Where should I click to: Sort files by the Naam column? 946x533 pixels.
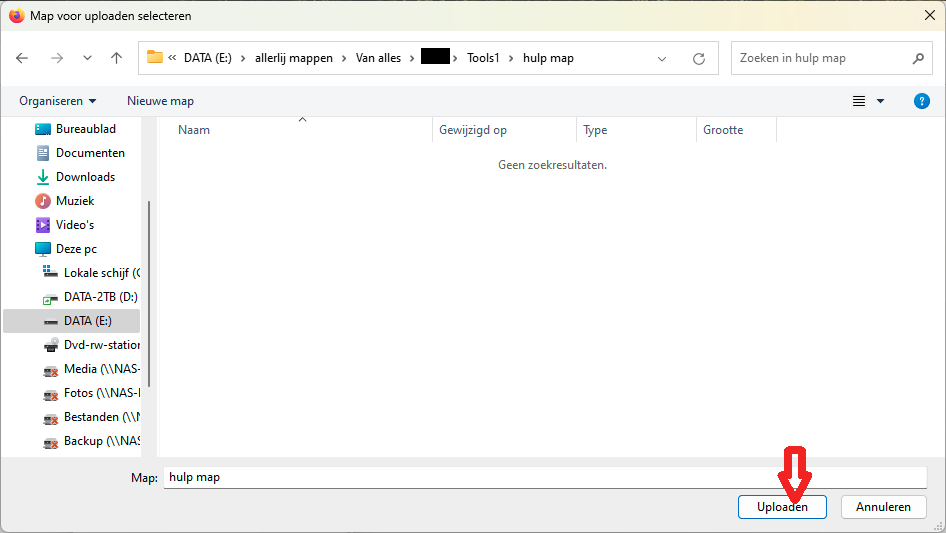pyautogui.click(x=194, y=130)
